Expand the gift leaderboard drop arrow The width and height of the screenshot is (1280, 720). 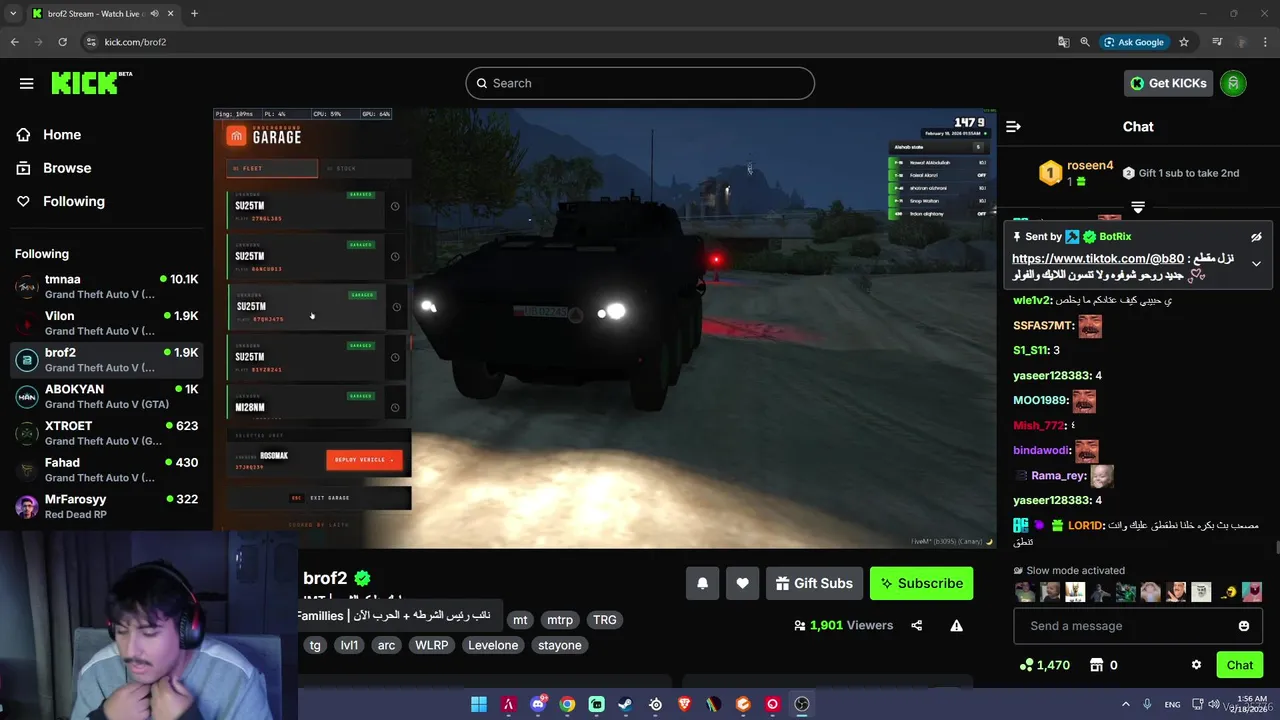coord(1138,207)
